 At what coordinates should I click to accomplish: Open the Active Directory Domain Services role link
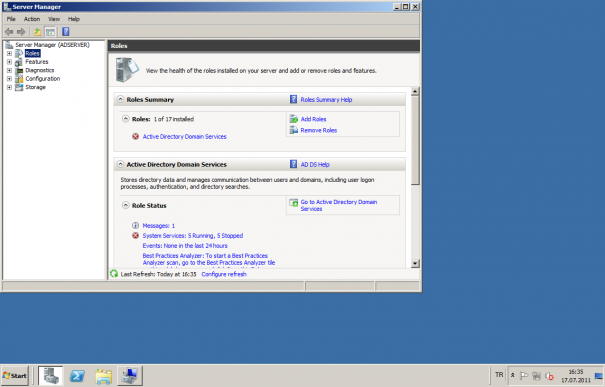tap(184, 137)
